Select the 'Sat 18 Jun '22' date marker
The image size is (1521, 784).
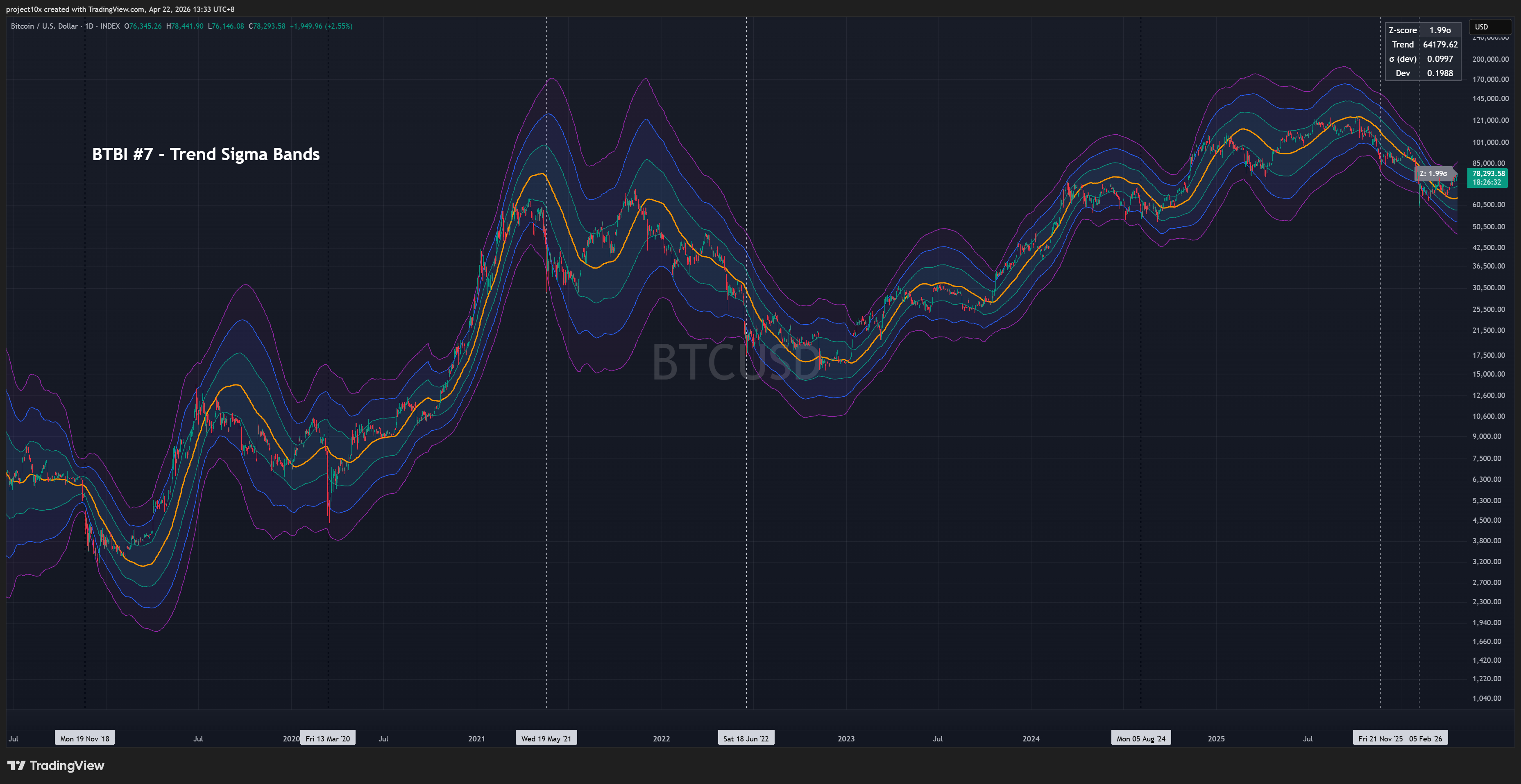tap(746, 738)
